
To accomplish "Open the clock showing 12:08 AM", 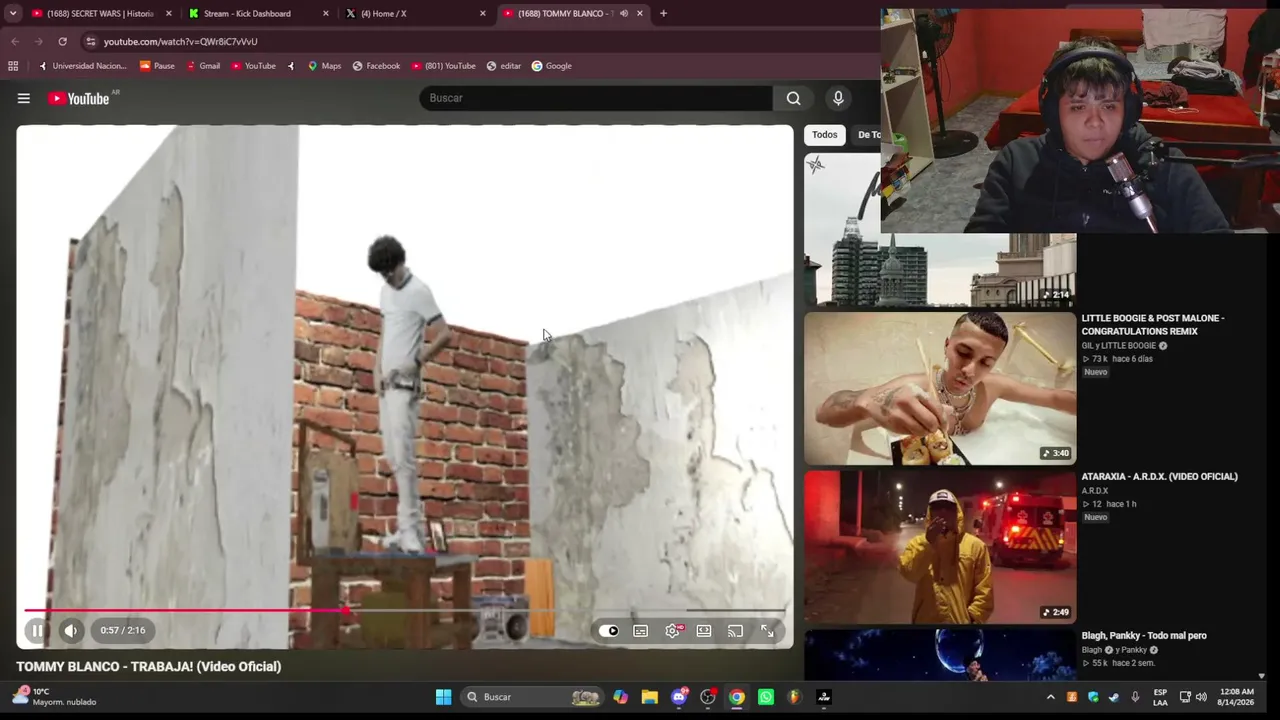I will coord(1236,697).
